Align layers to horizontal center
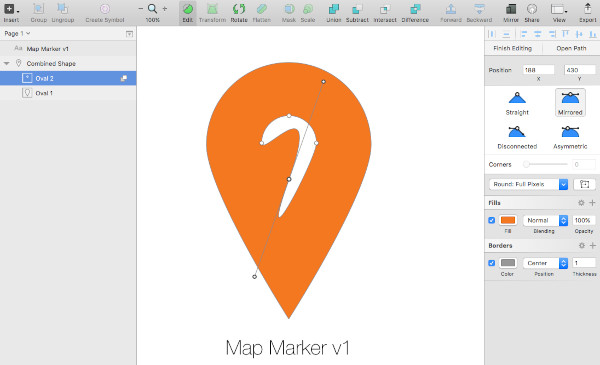This screenshot has height=365, width=600. coord(538,34)
